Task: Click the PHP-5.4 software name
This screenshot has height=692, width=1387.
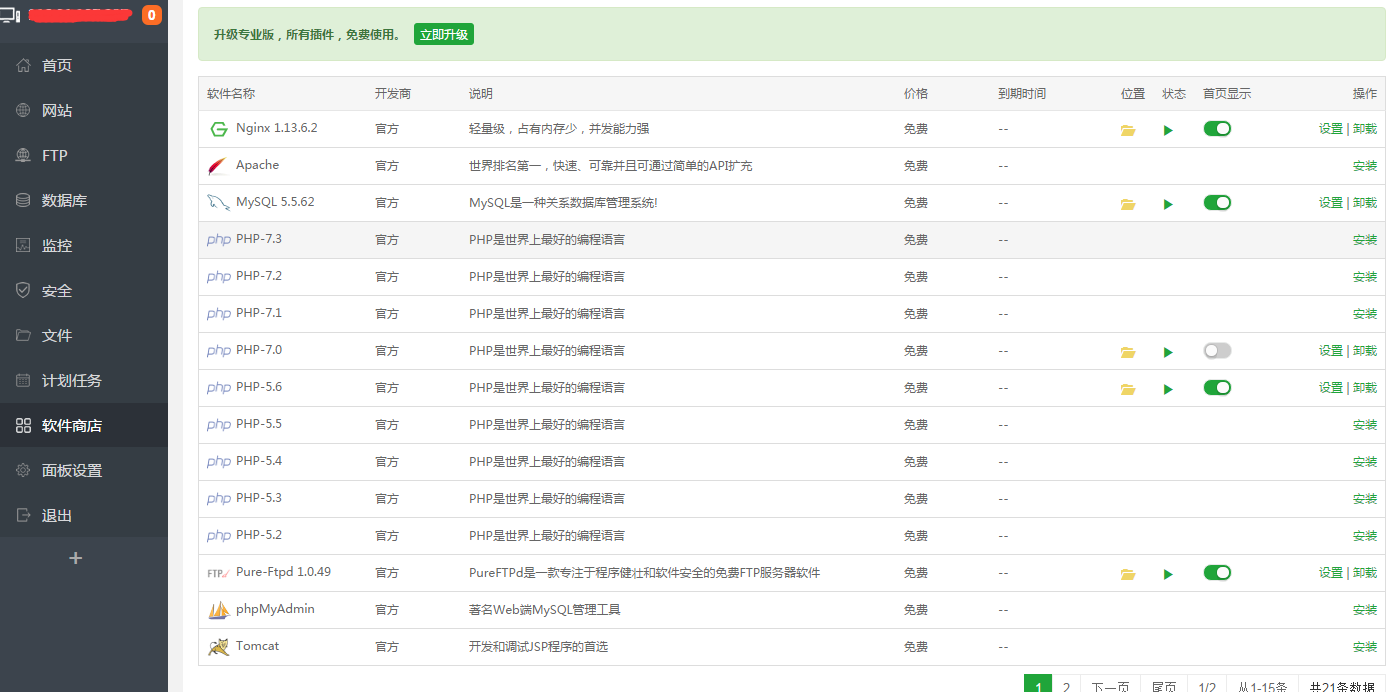Action: click(259, 461)
